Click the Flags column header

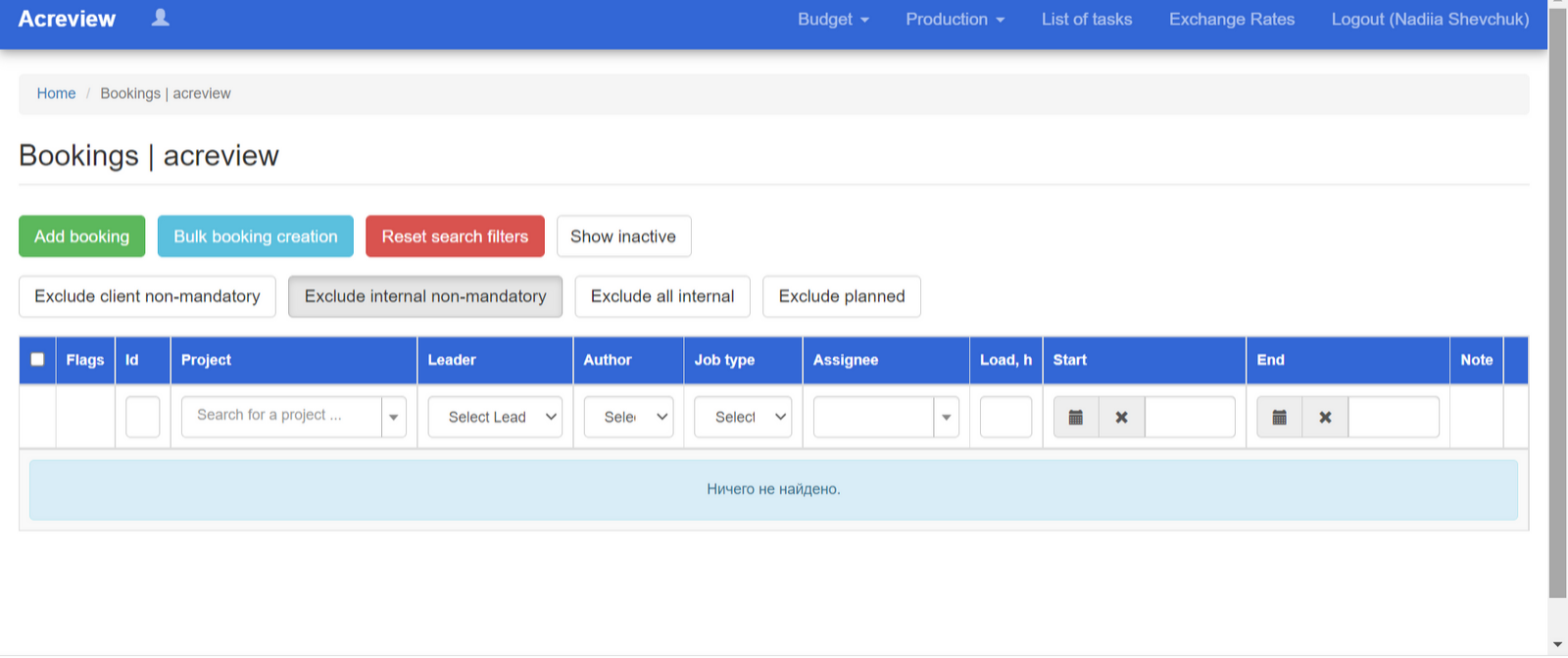(x=85, y=360)
